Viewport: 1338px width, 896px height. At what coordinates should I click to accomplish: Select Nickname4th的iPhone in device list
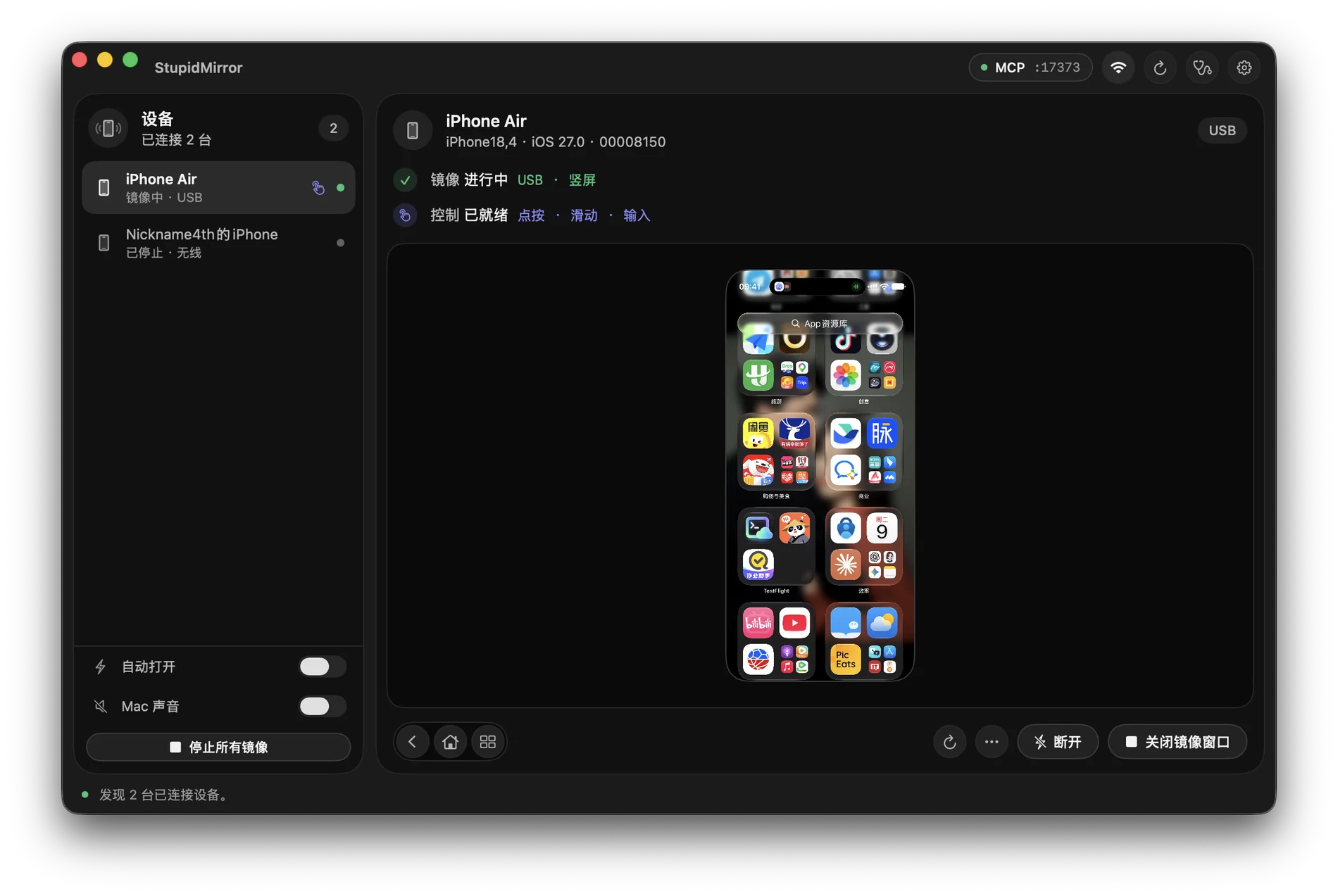click(x=218, y=243)
